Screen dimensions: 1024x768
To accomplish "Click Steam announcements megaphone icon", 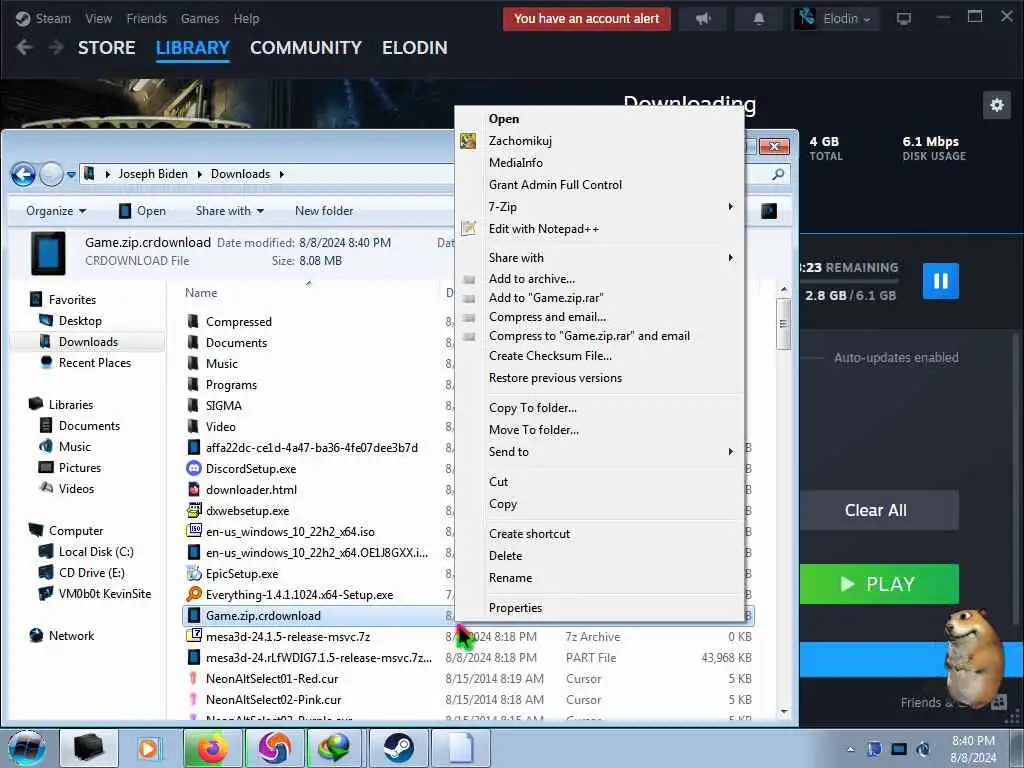I will coord(703,19).
